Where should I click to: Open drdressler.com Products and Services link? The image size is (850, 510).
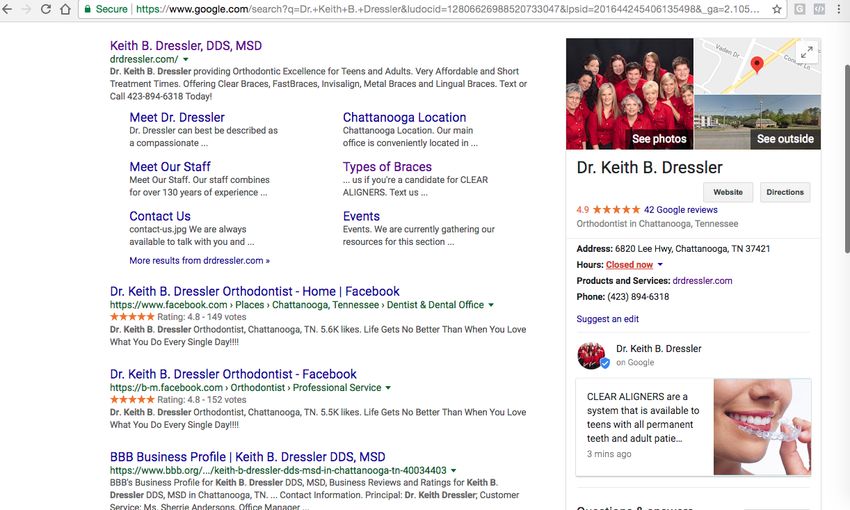(x=702, y=281)
